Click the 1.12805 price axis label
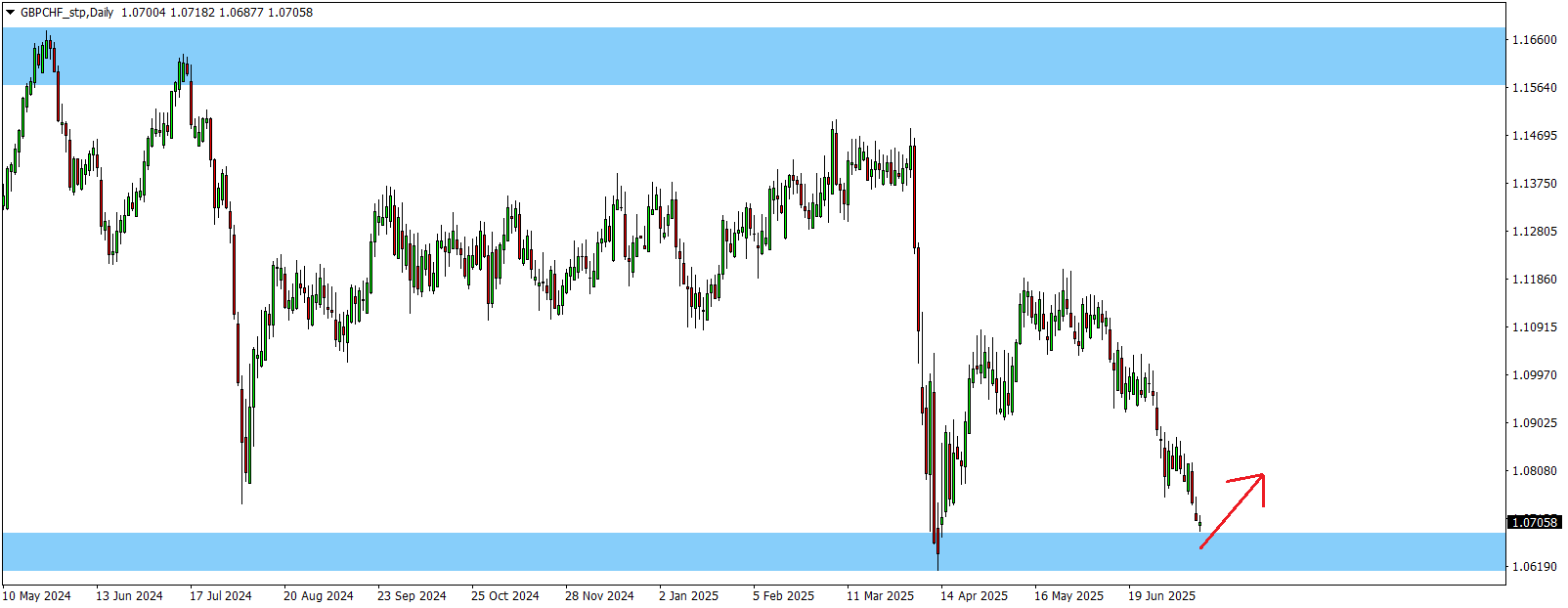This screenshot has width=1568, height=608. pos(1535,231)
